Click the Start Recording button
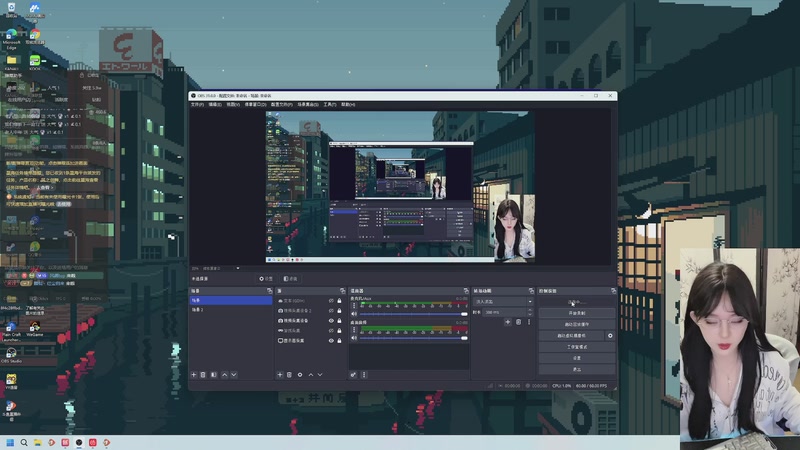The height and width of the screenshot is (450, 800). coord(577,313)
